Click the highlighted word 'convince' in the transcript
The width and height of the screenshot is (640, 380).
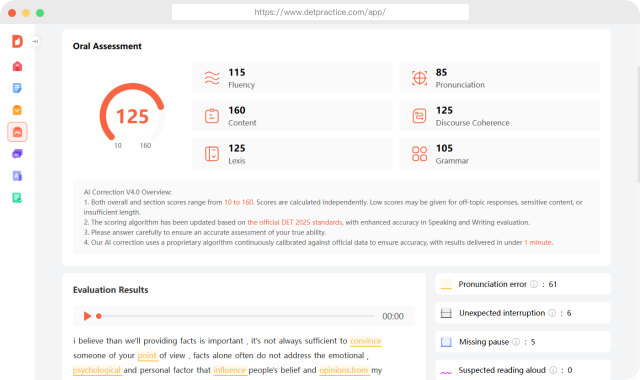point(366,341)
